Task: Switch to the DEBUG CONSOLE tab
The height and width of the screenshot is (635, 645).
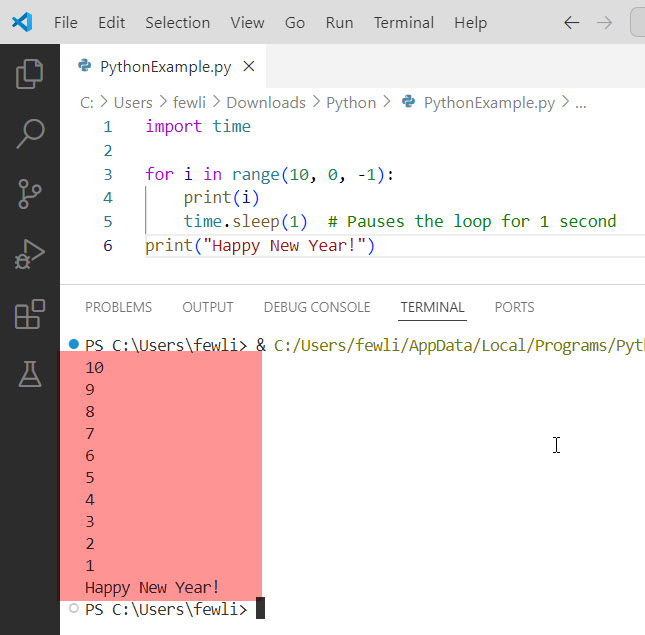Action: click(317, 307)
